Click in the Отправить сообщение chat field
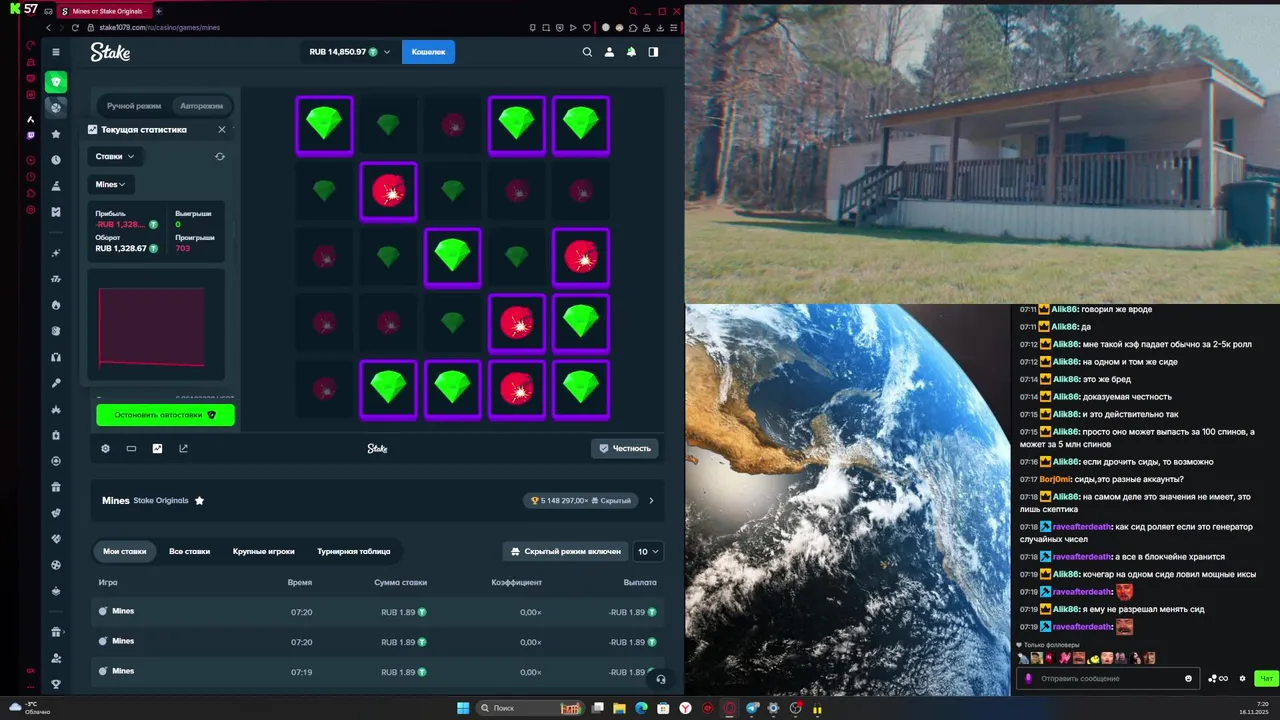This screenshot has height=720, width=1280. (x=1110, y=678)
